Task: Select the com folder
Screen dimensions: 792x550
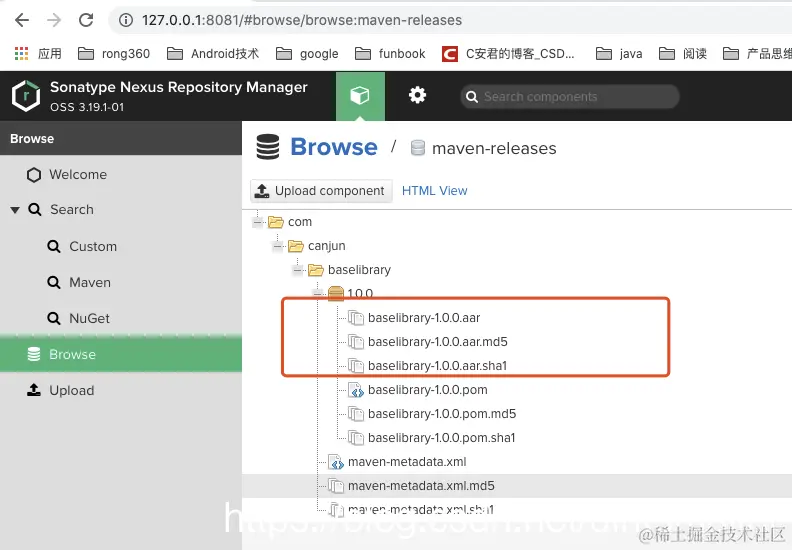Action: coord(300,222)
